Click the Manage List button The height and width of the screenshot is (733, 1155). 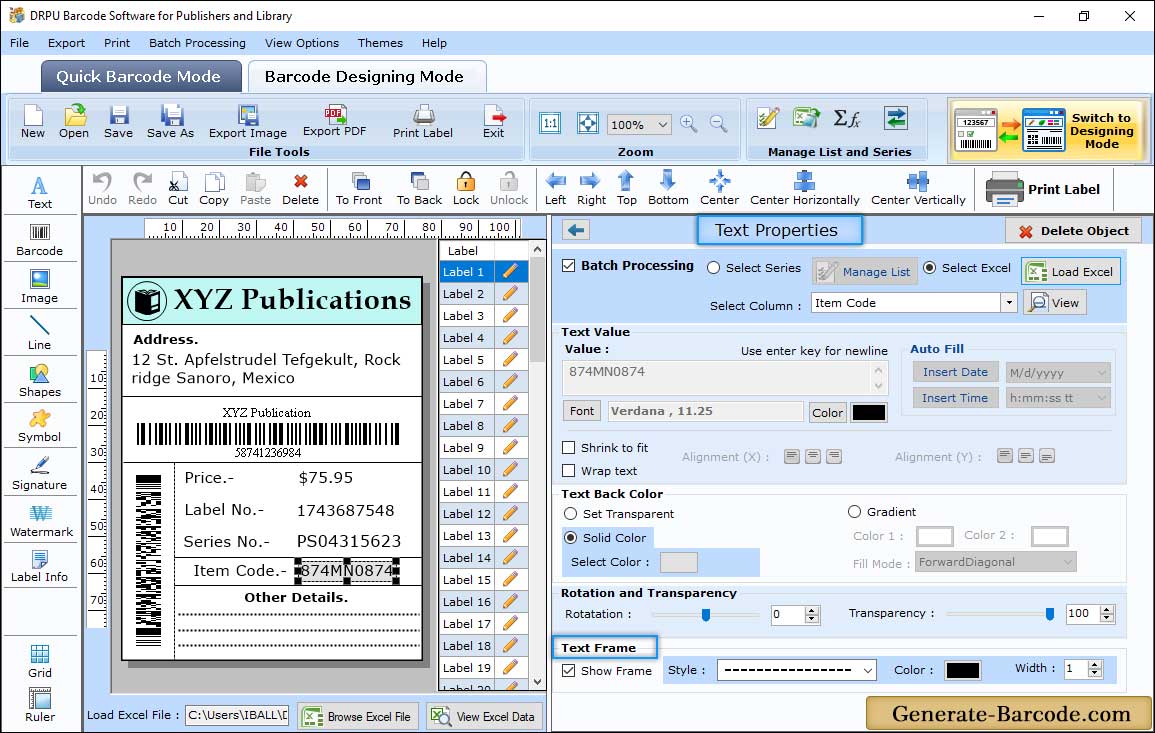click(x=866, y=271)
